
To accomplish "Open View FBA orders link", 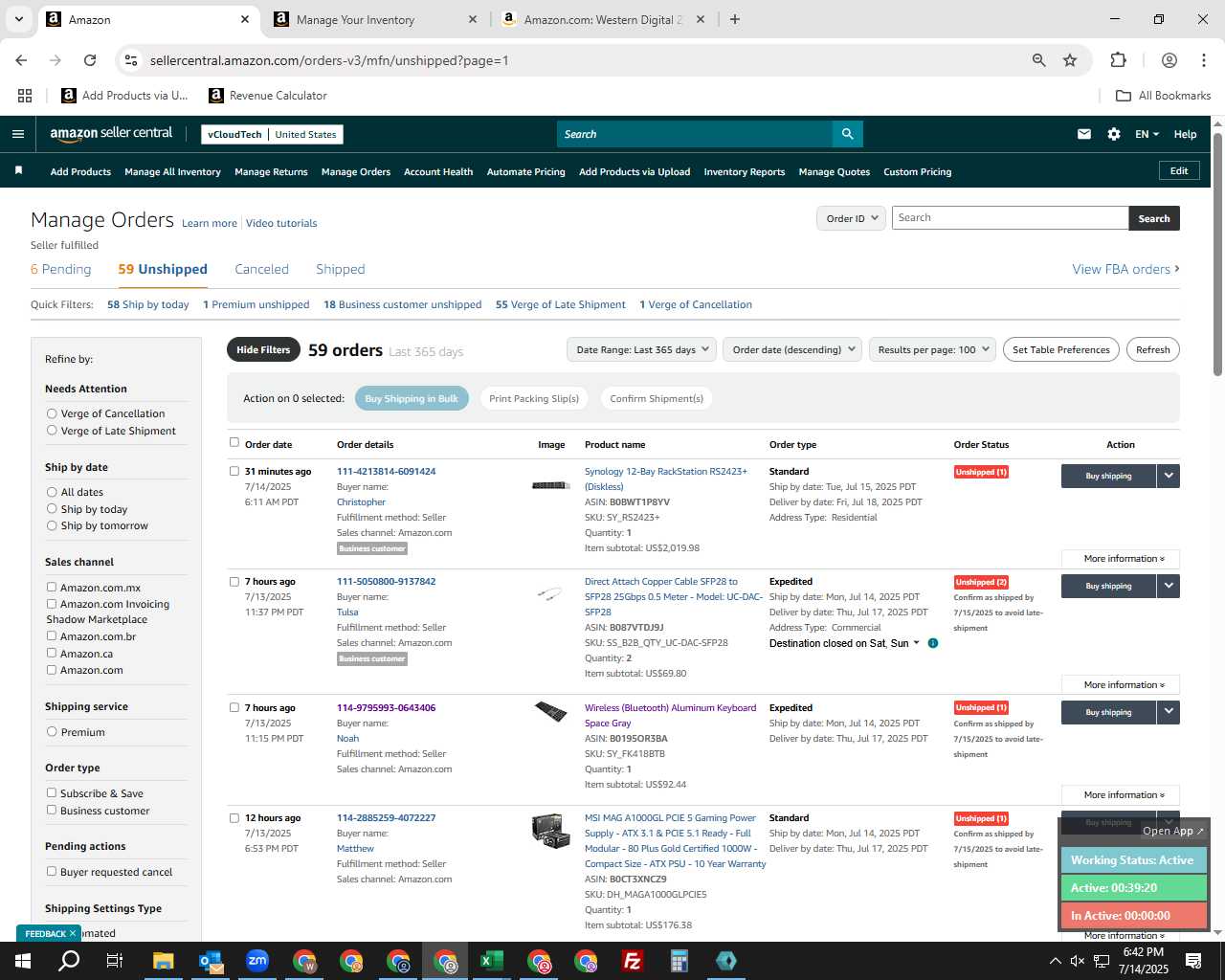I will pos(1125,270).
